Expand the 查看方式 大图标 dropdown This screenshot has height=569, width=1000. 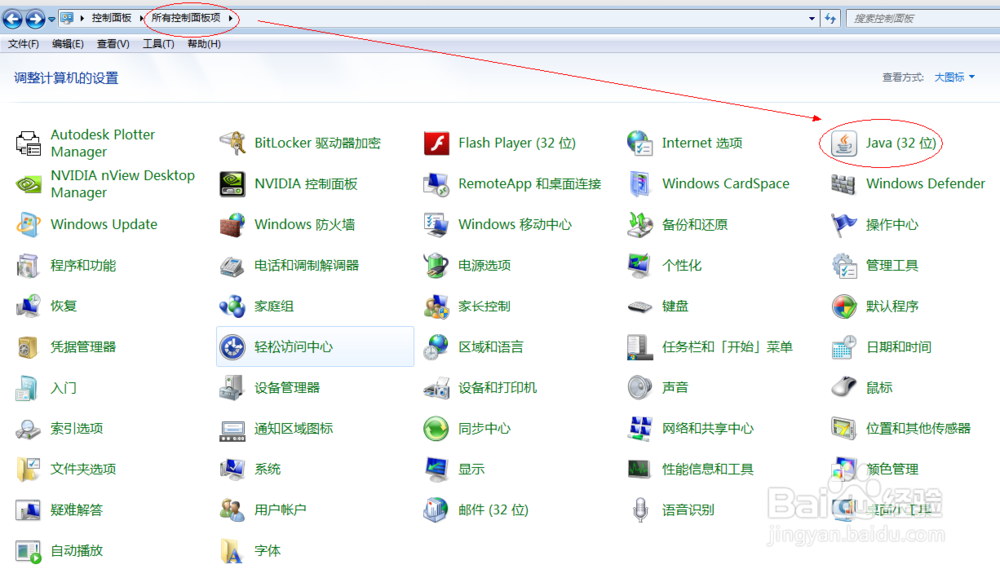click(x=955, y=77)
